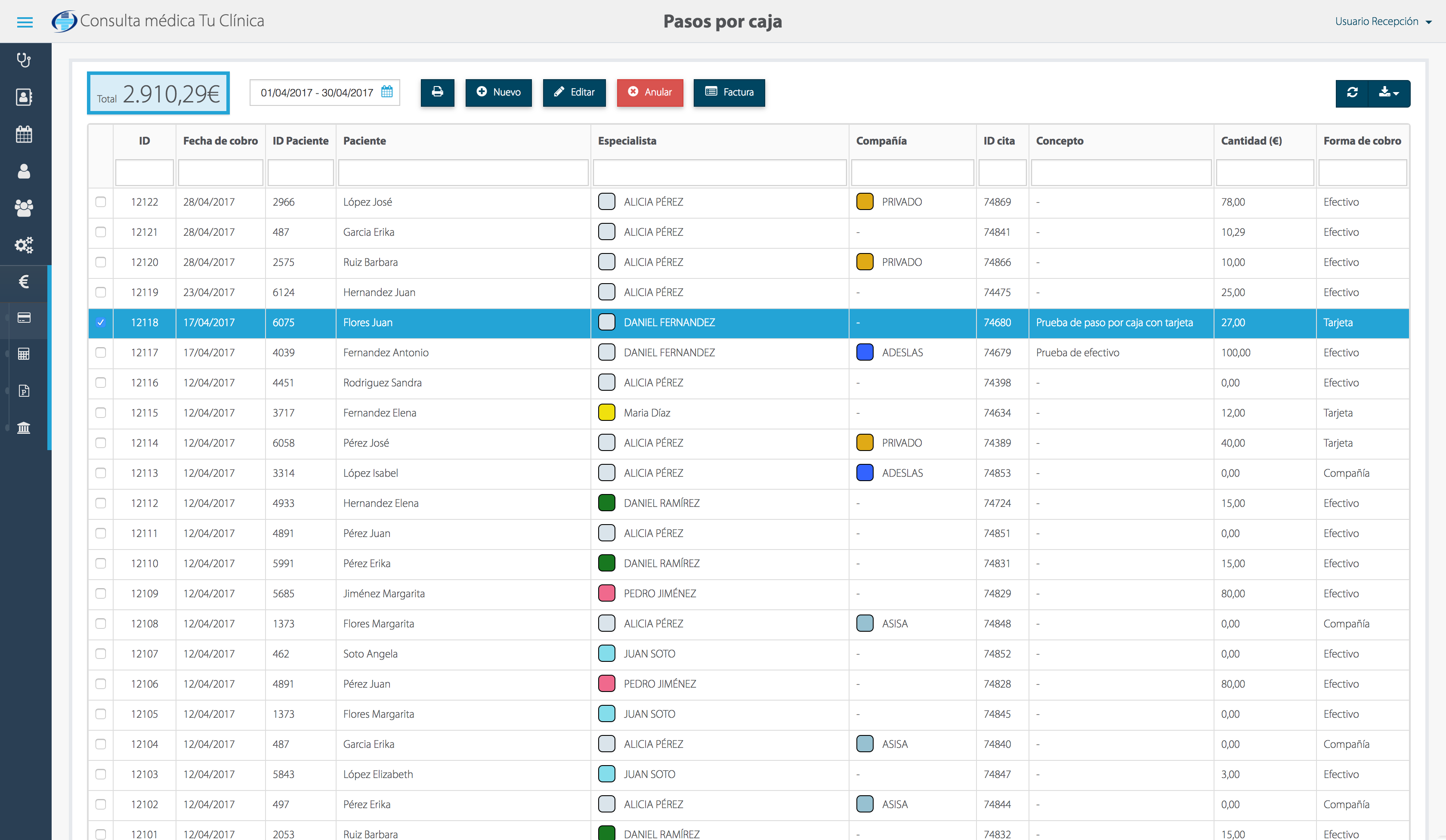Open the calendar icon in the sidebar
The image size is (1446, 840).
click(24, 134)
